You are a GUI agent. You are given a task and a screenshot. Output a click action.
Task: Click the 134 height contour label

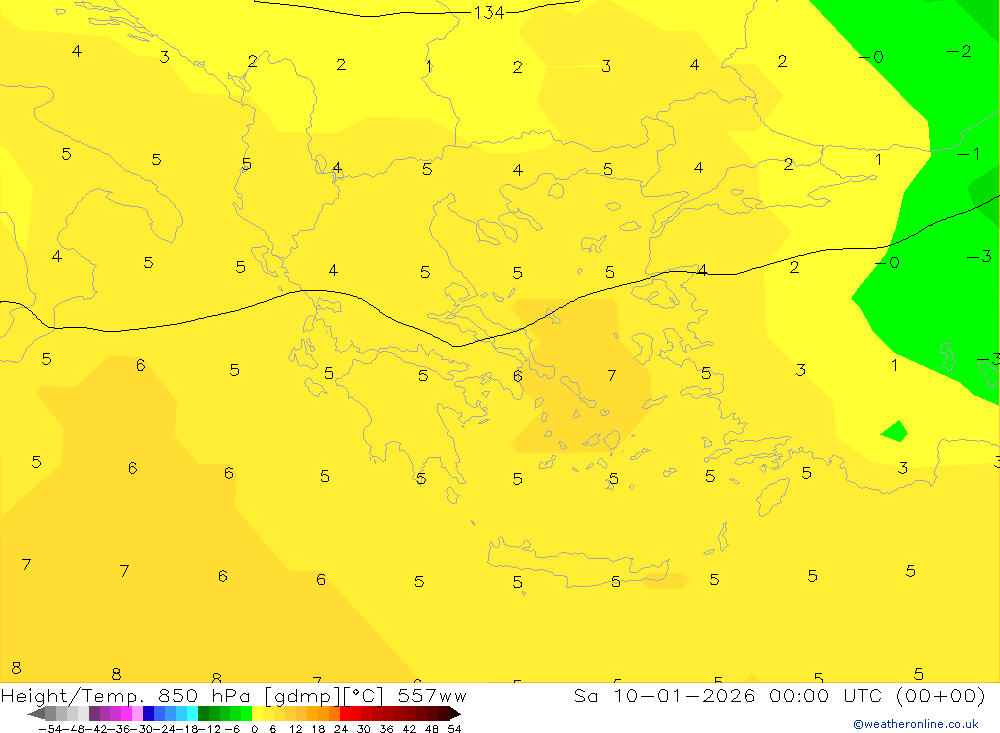(489, 13)
